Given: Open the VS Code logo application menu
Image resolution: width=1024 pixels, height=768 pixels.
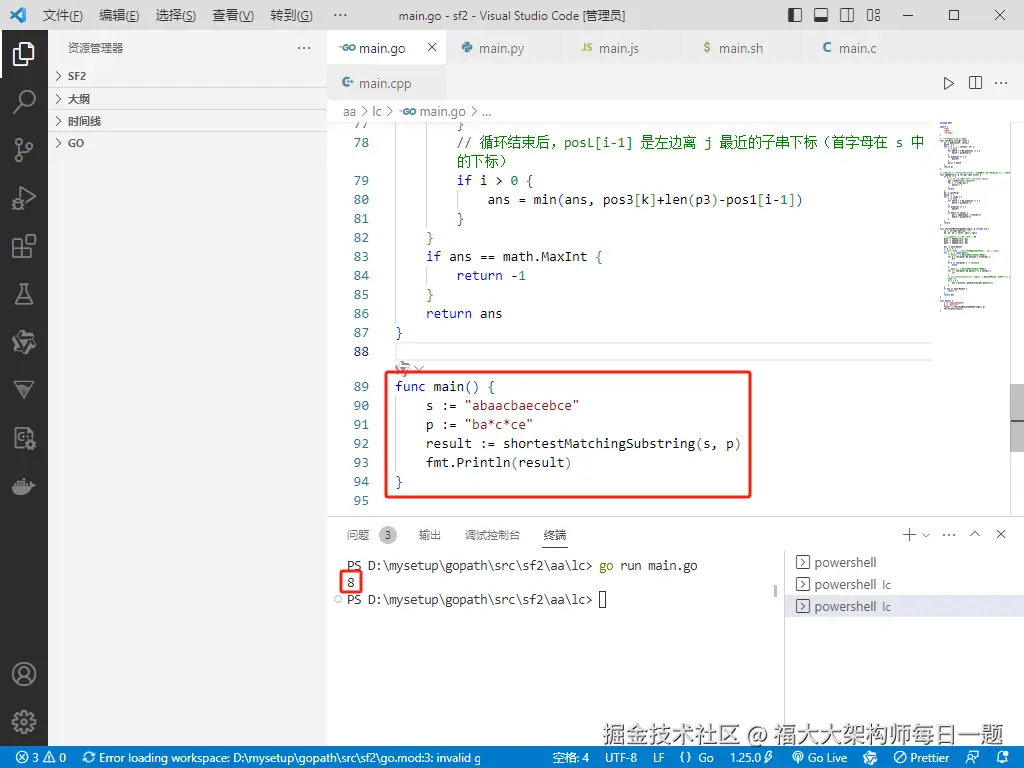Looking at the screenshot, I should [18, 15].
